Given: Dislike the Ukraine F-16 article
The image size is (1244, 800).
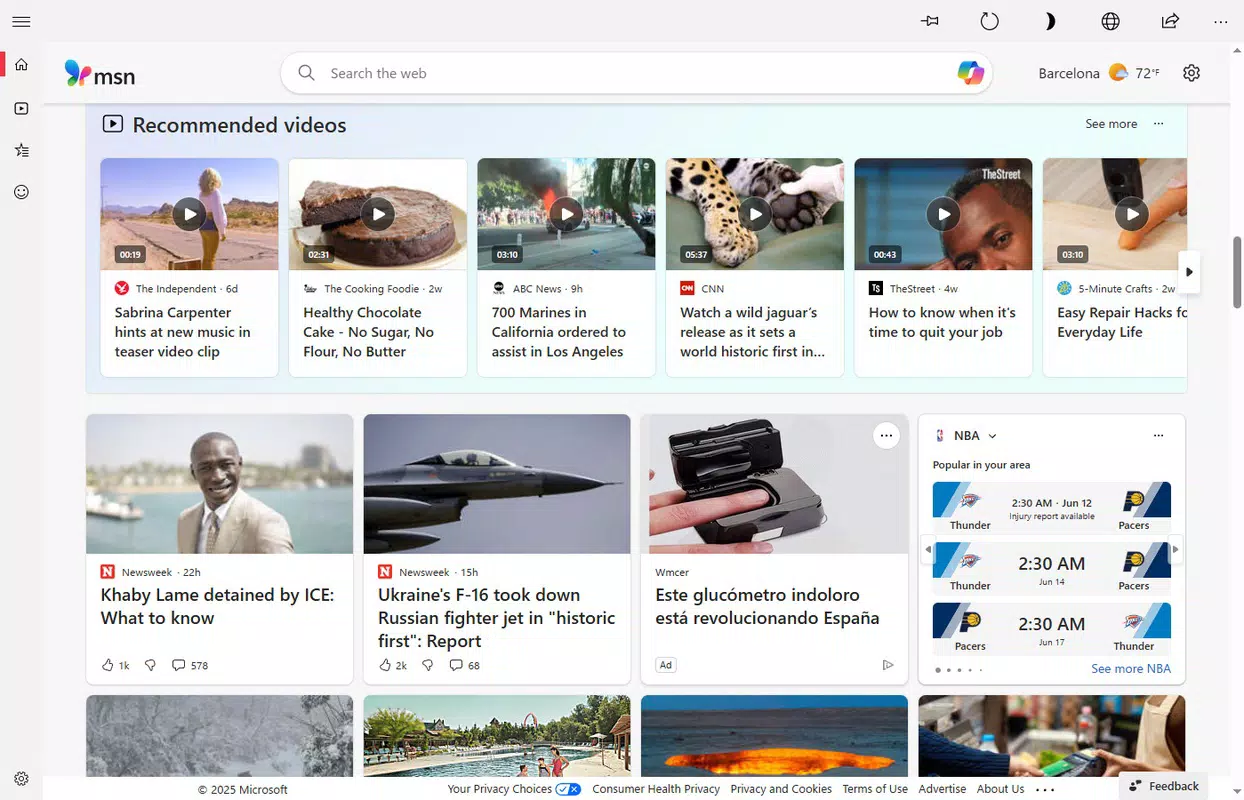Looking at the screenshot, I should point(427,665).
